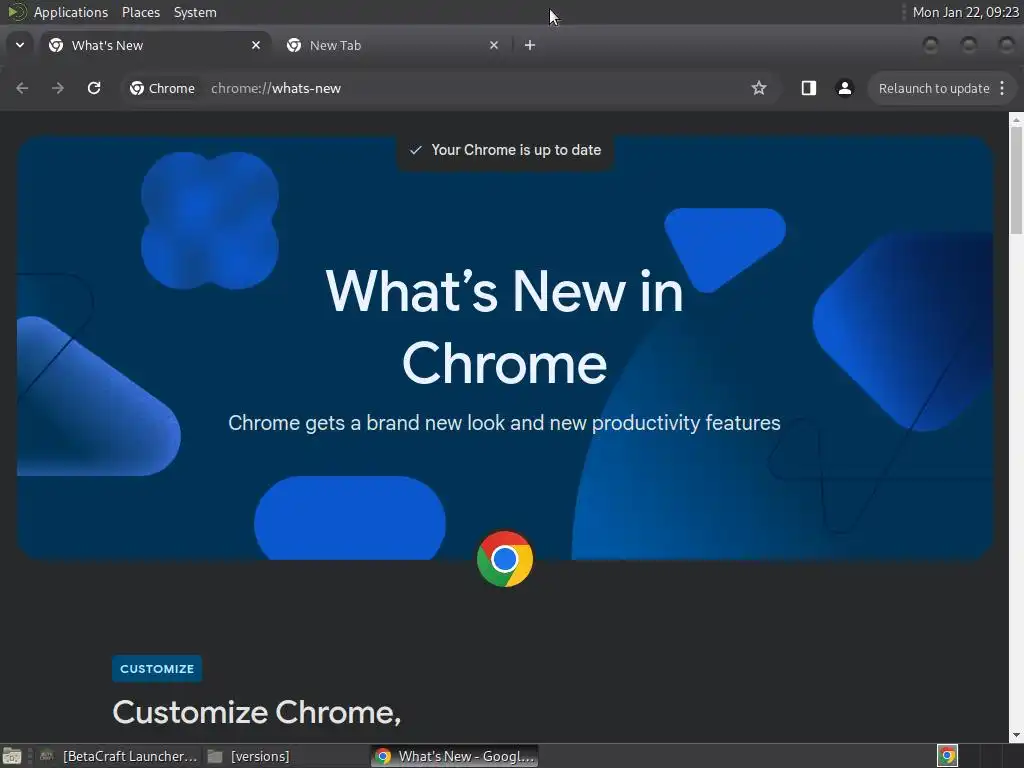1024x768 pixels.
Task: Click the page vertical scrollbar thumb
Action: [x=1016, y=180]
